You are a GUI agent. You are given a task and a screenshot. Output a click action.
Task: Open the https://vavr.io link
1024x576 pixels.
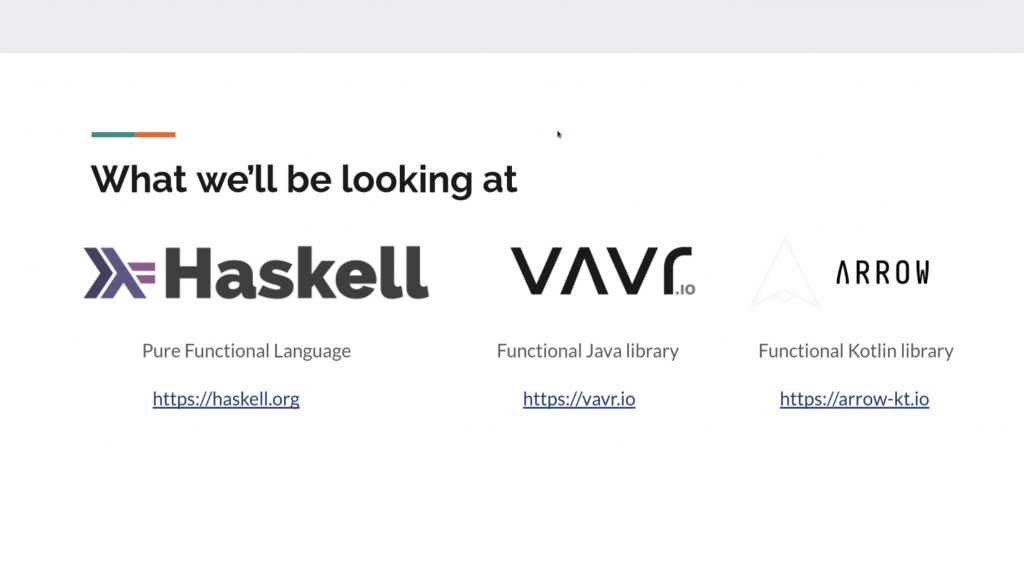pos(579,399)
